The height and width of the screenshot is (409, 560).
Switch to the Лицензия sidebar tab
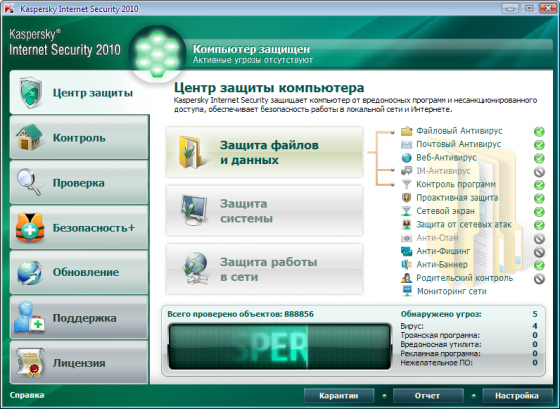point(79,363)
